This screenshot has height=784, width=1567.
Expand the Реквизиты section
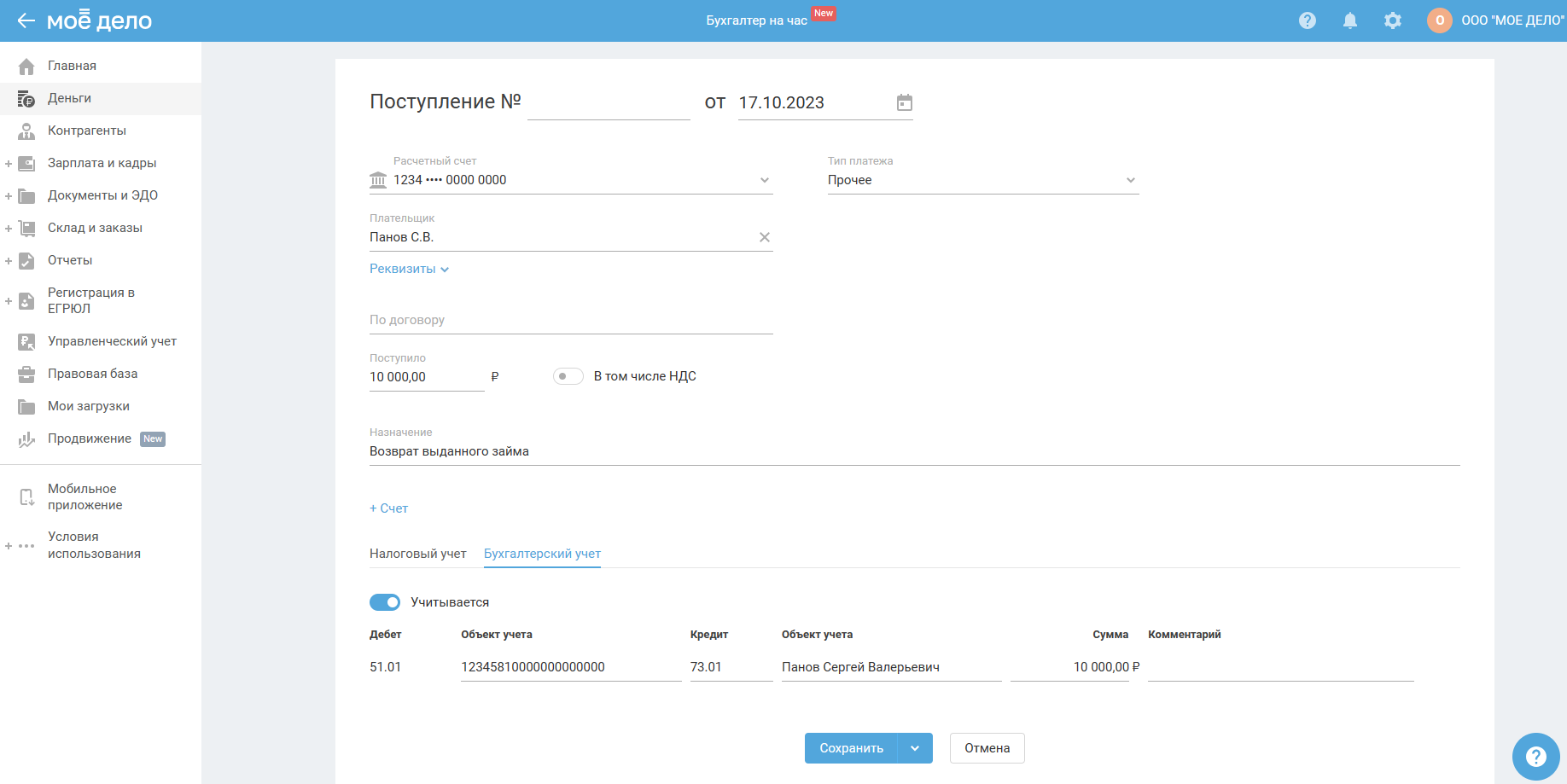[409, 269]
